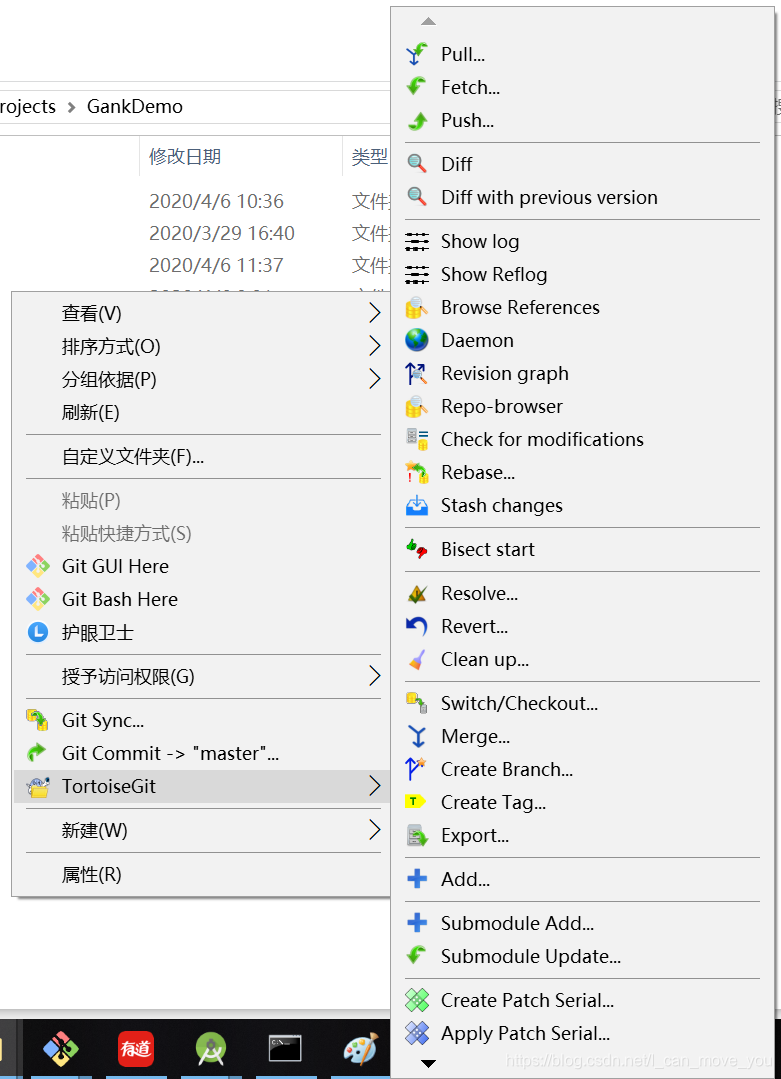Open Show log for the repository
Screen dimensions: 781x1079
pos(479,241)
